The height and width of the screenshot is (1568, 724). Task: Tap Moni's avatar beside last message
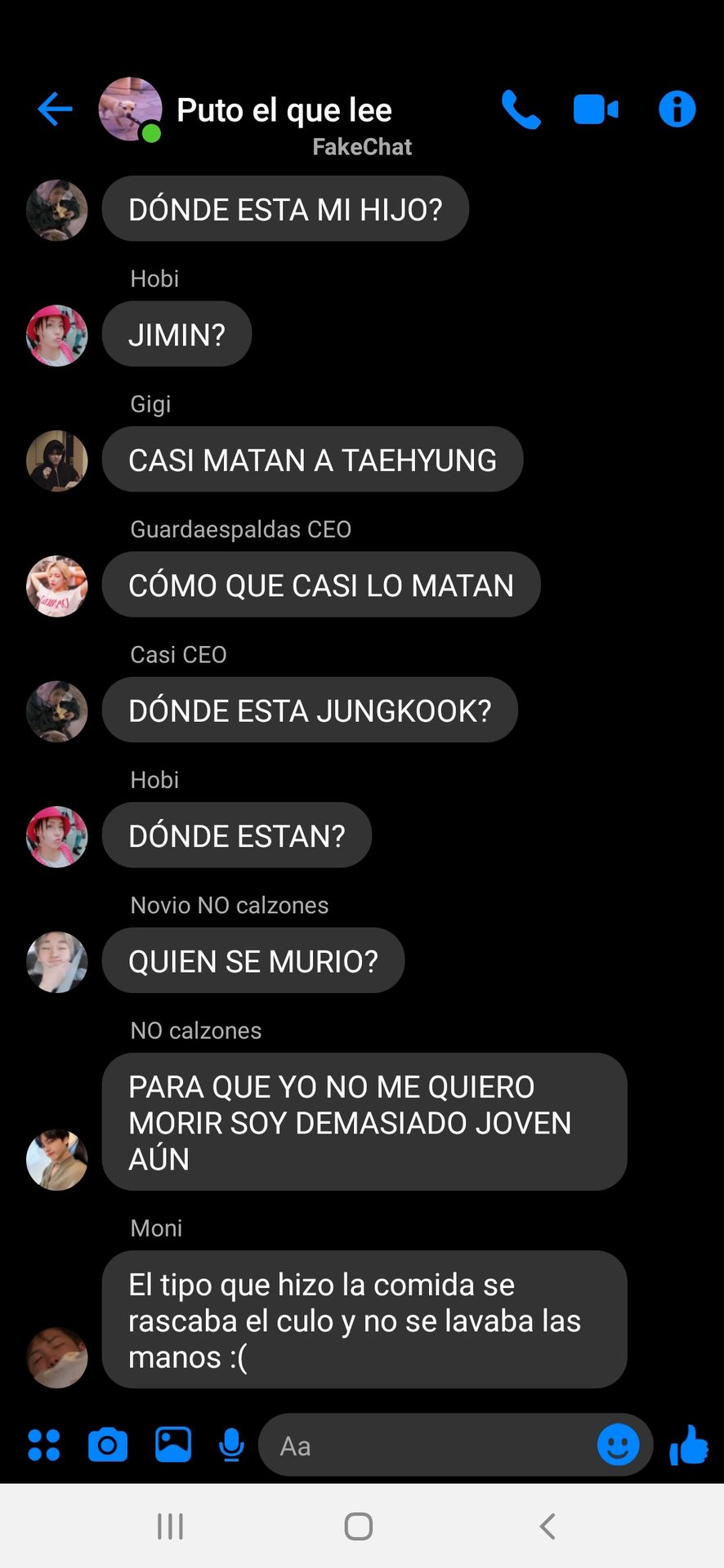tap(57, 1357)
